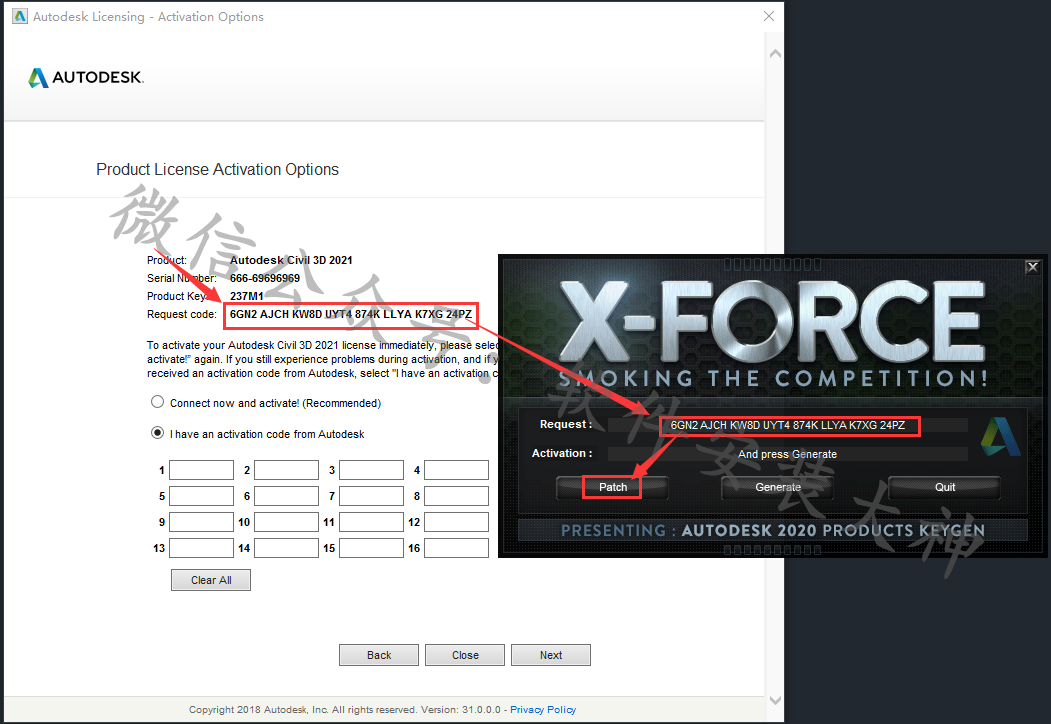The width and height of the screenshot is (1051, 724).
Task: Click the Close button beside Back
Action: 465,655
